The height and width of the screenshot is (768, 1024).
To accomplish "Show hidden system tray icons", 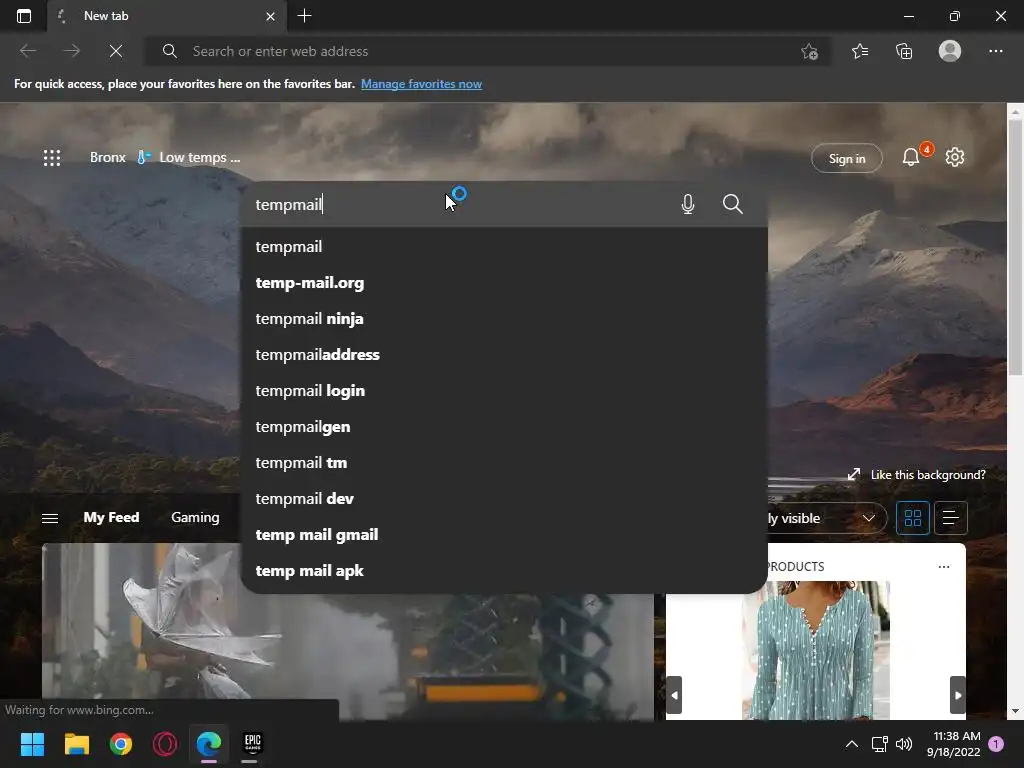I will [x=852, y=744].
